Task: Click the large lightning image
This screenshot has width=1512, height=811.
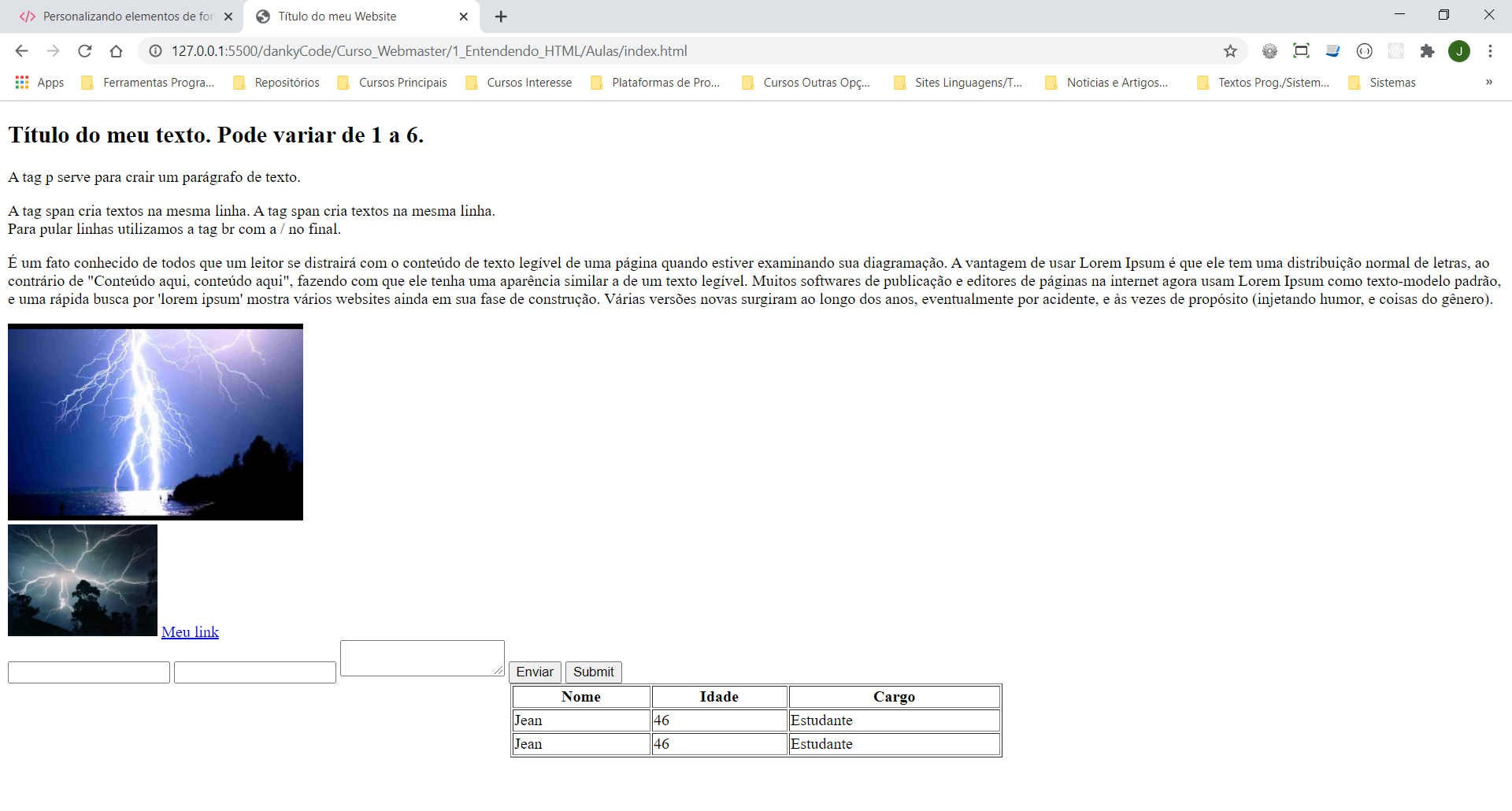Action: click(x=155, y=422)
